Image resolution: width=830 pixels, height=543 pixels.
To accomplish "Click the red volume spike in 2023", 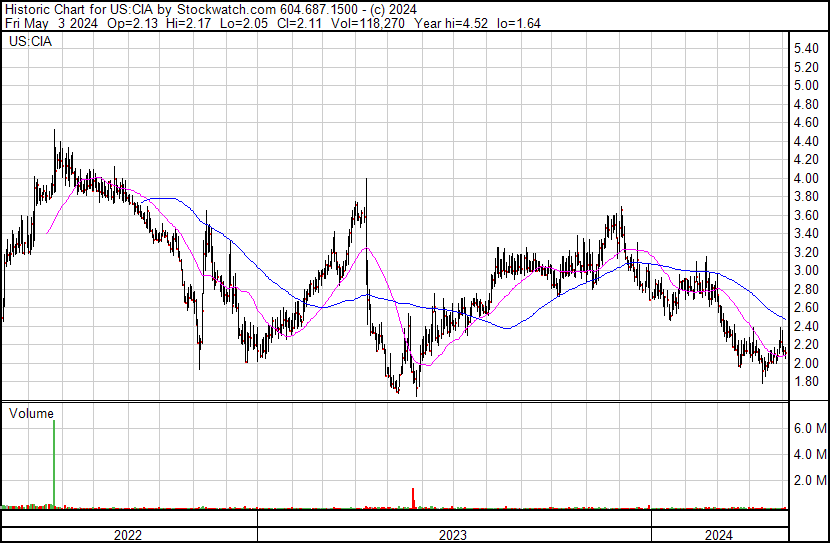I will [413, 498].
